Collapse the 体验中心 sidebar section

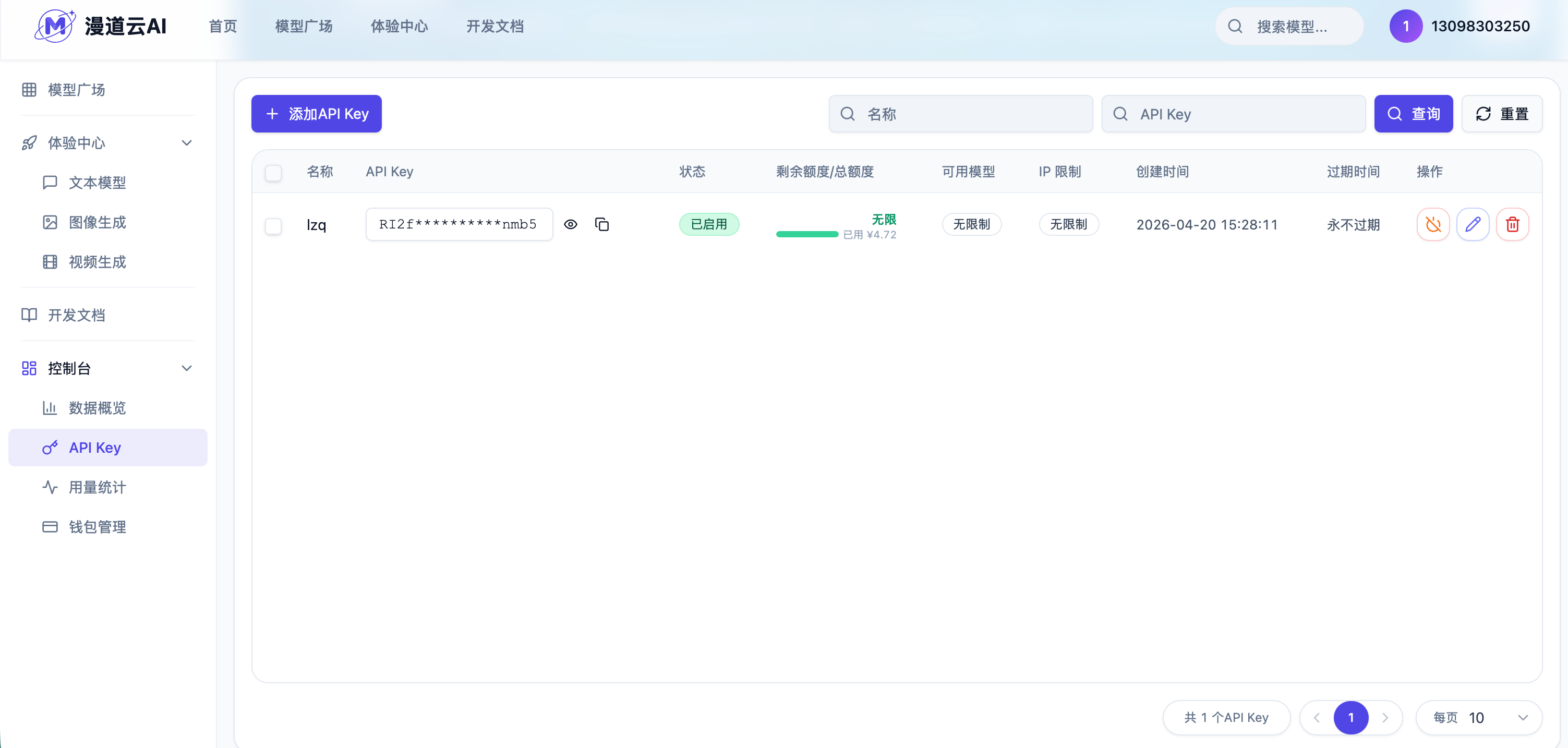coord(187,143)
